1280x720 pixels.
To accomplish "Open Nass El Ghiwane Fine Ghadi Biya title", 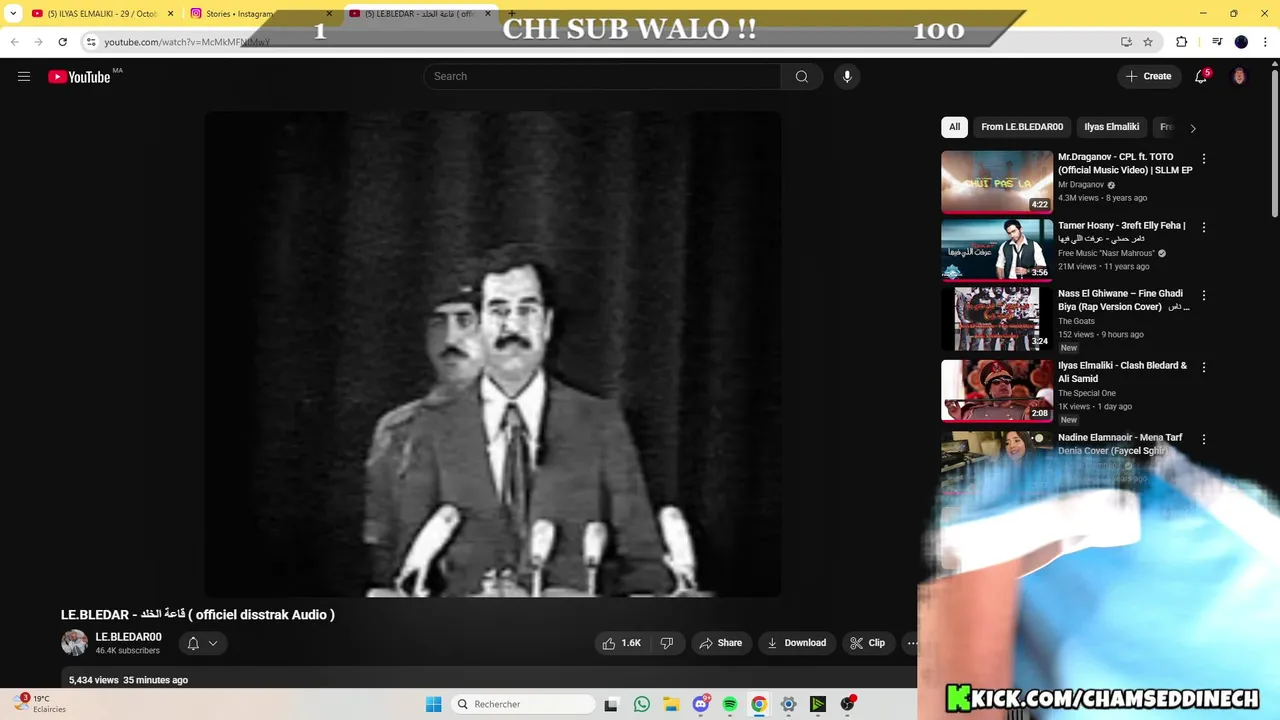I will click(x=1124, y=300).
